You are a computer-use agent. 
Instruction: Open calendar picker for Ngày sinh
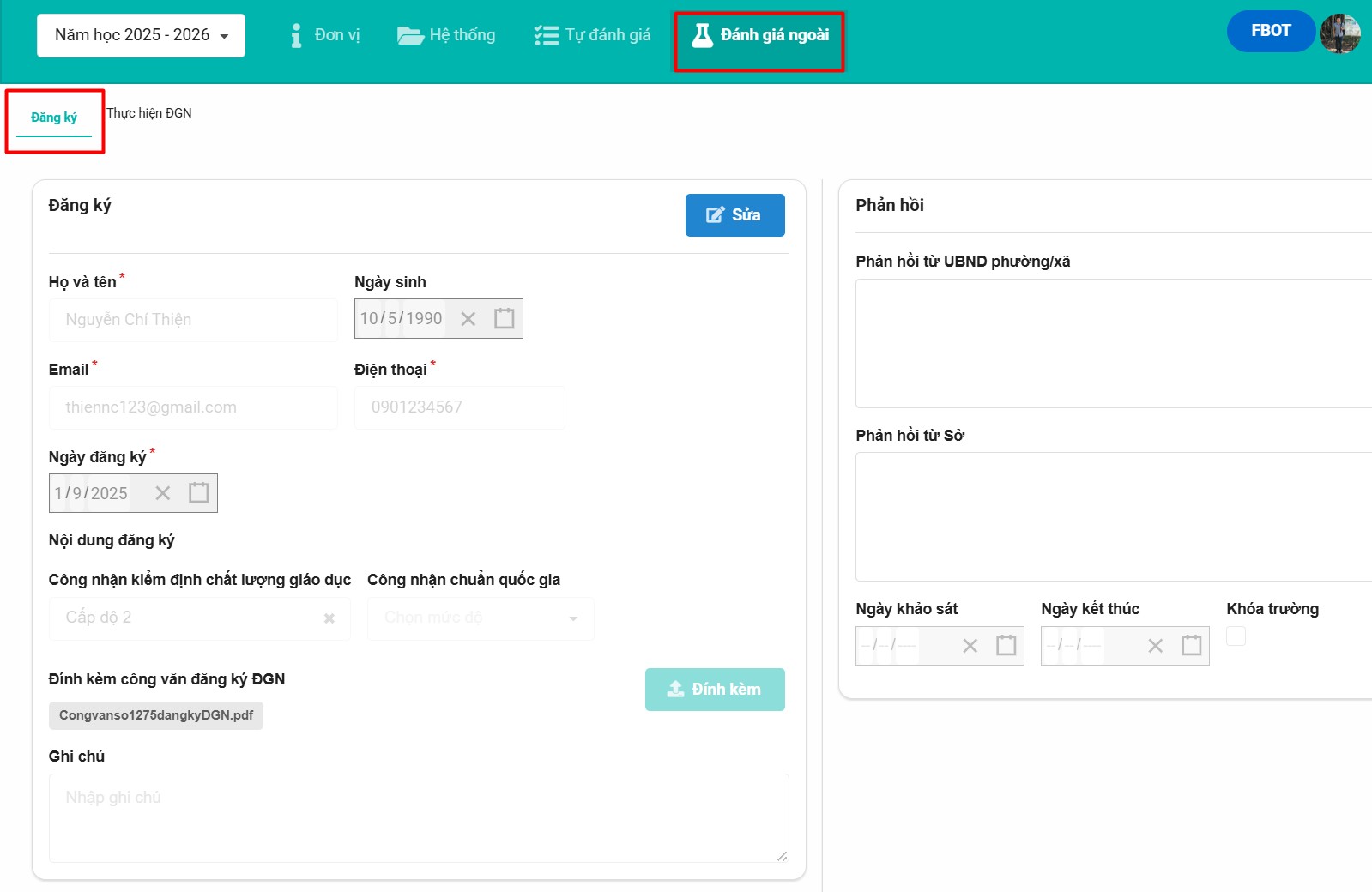504,319
